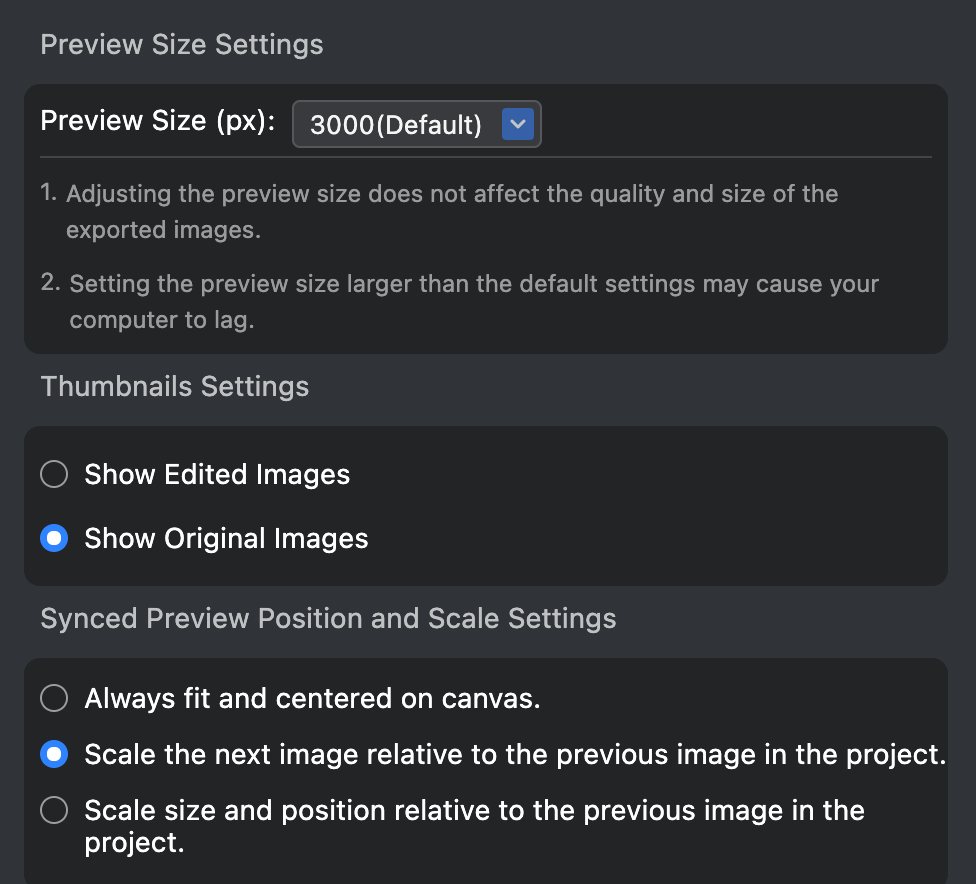Image resolution: width=976 pixels, height=884 pixels.
Task: Click the "Show Edited Images" label text
Action: [x=217, y=474]
